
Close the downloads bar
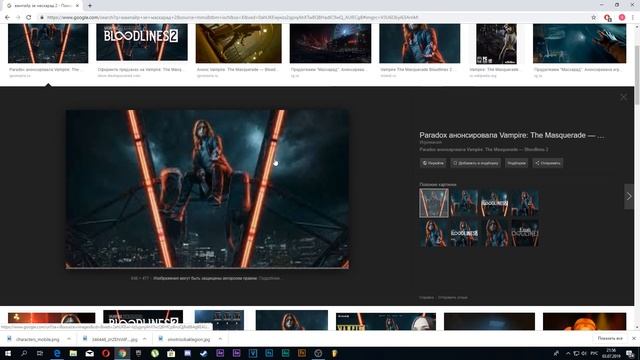pyautogui.click(x=633, y=339)
